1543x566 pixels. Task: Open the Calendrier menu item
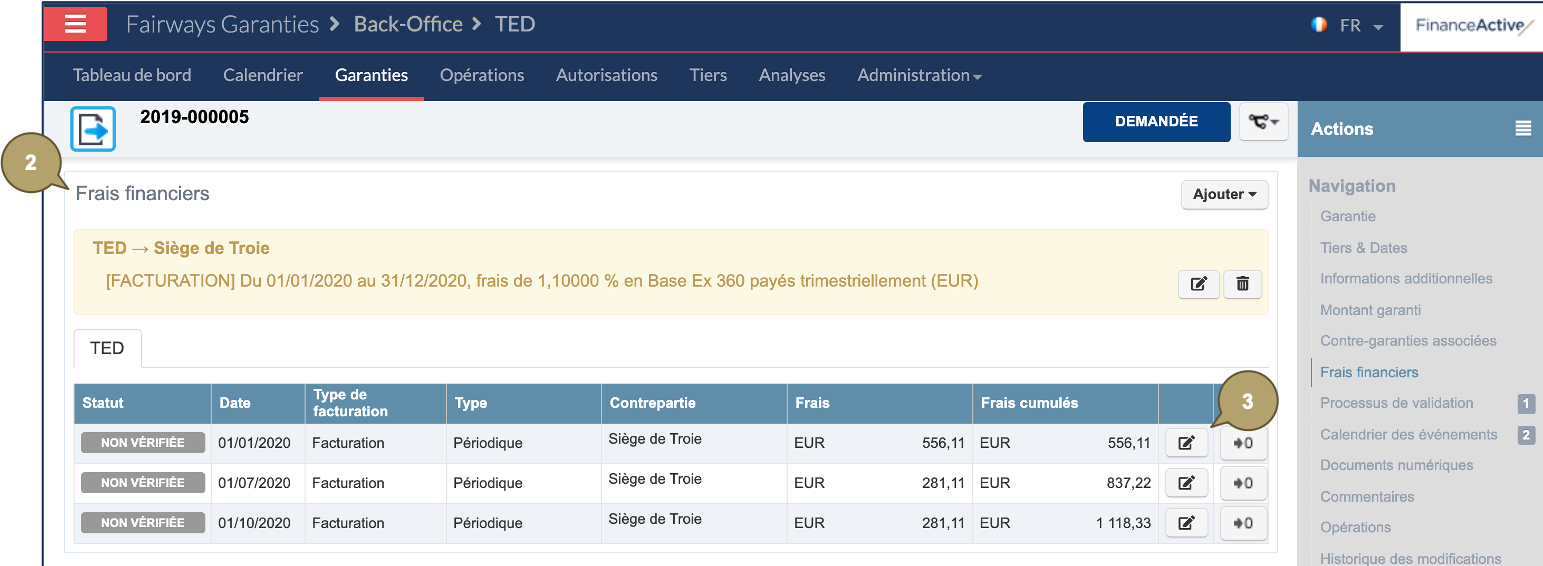point(263,75)
